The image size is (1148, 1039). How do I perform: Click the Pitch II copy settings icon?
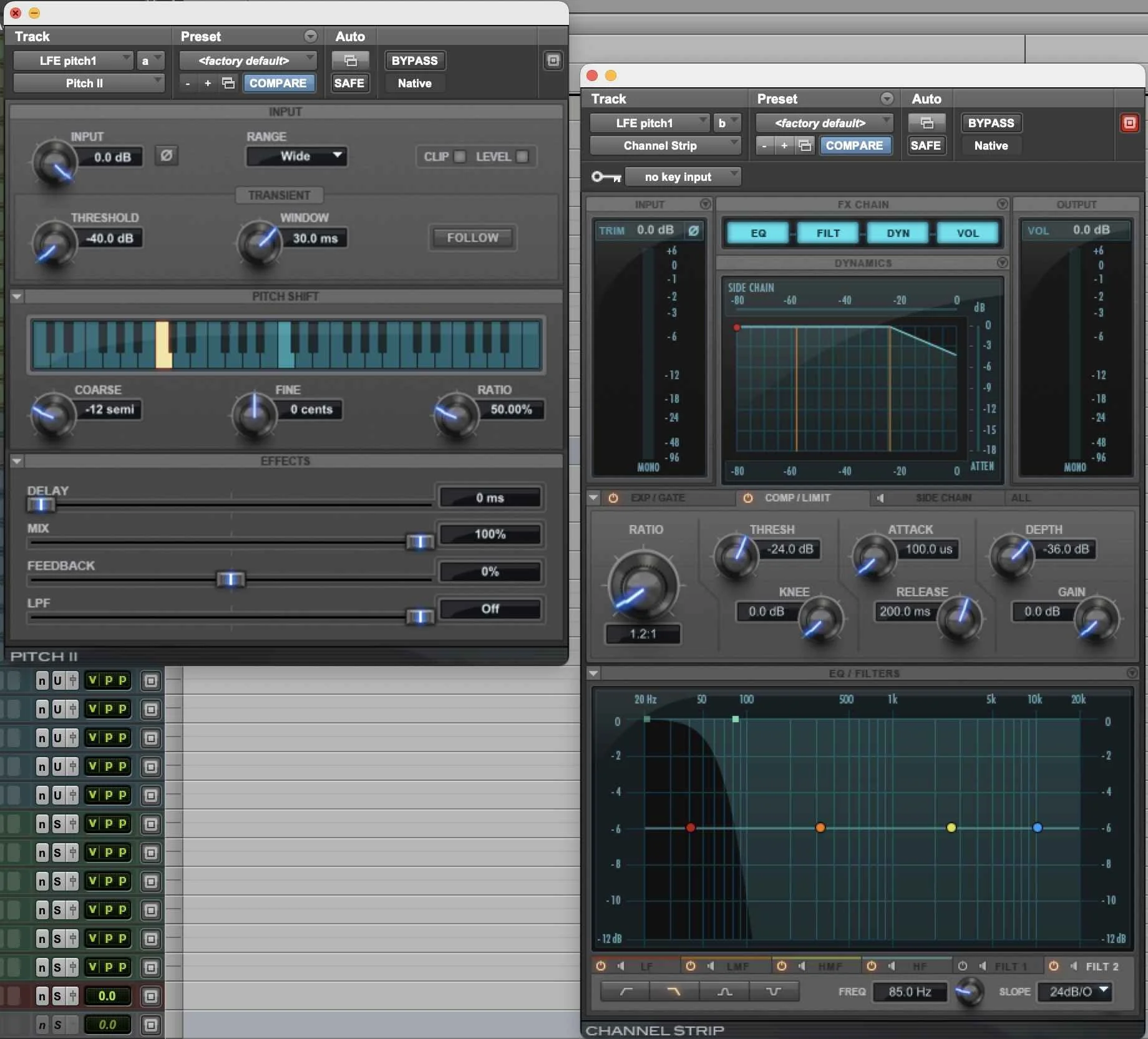[x=228, y=83]
